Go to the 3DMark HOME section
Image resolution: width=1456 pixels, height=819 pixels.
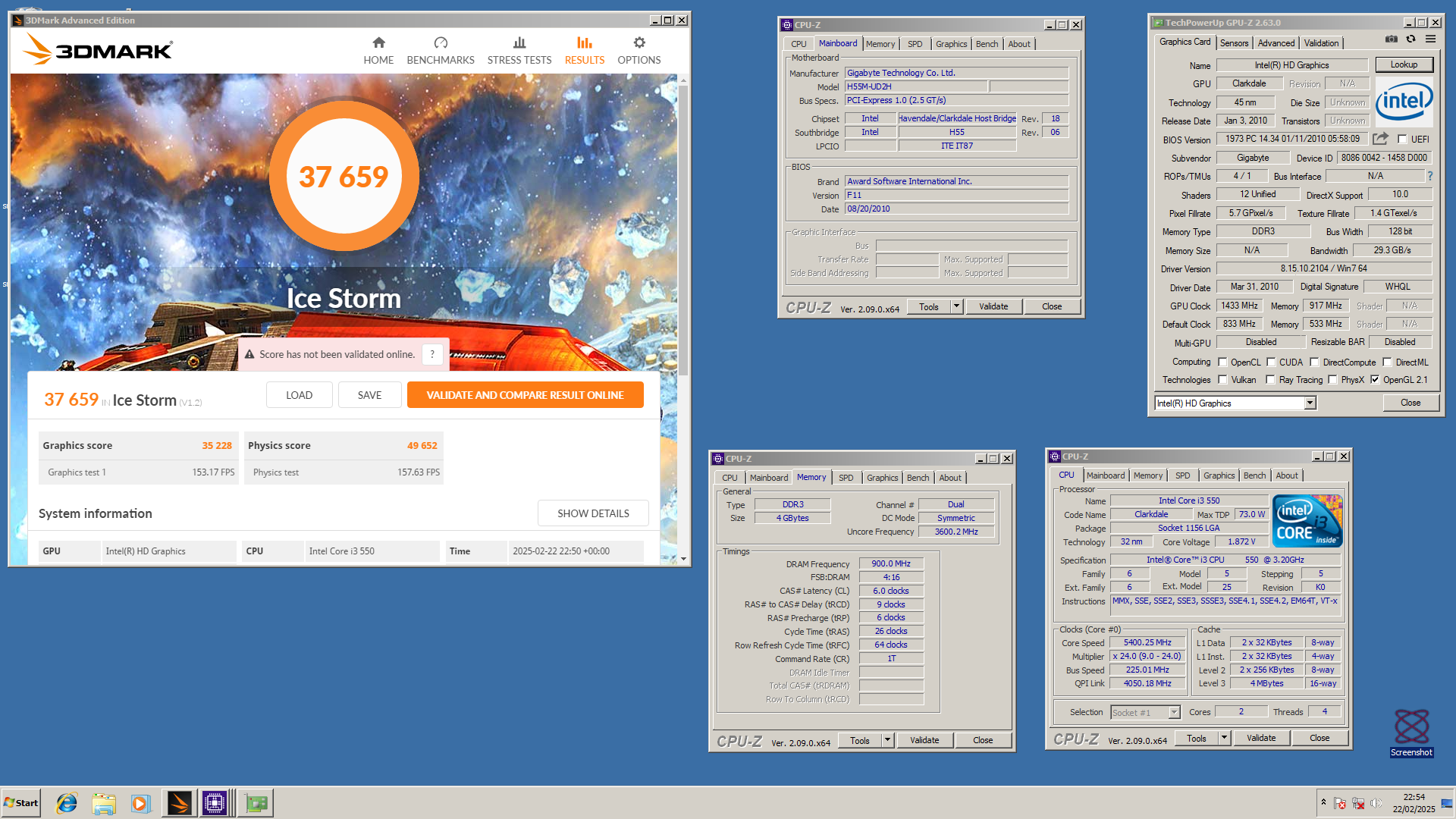(x=378, y=51)
